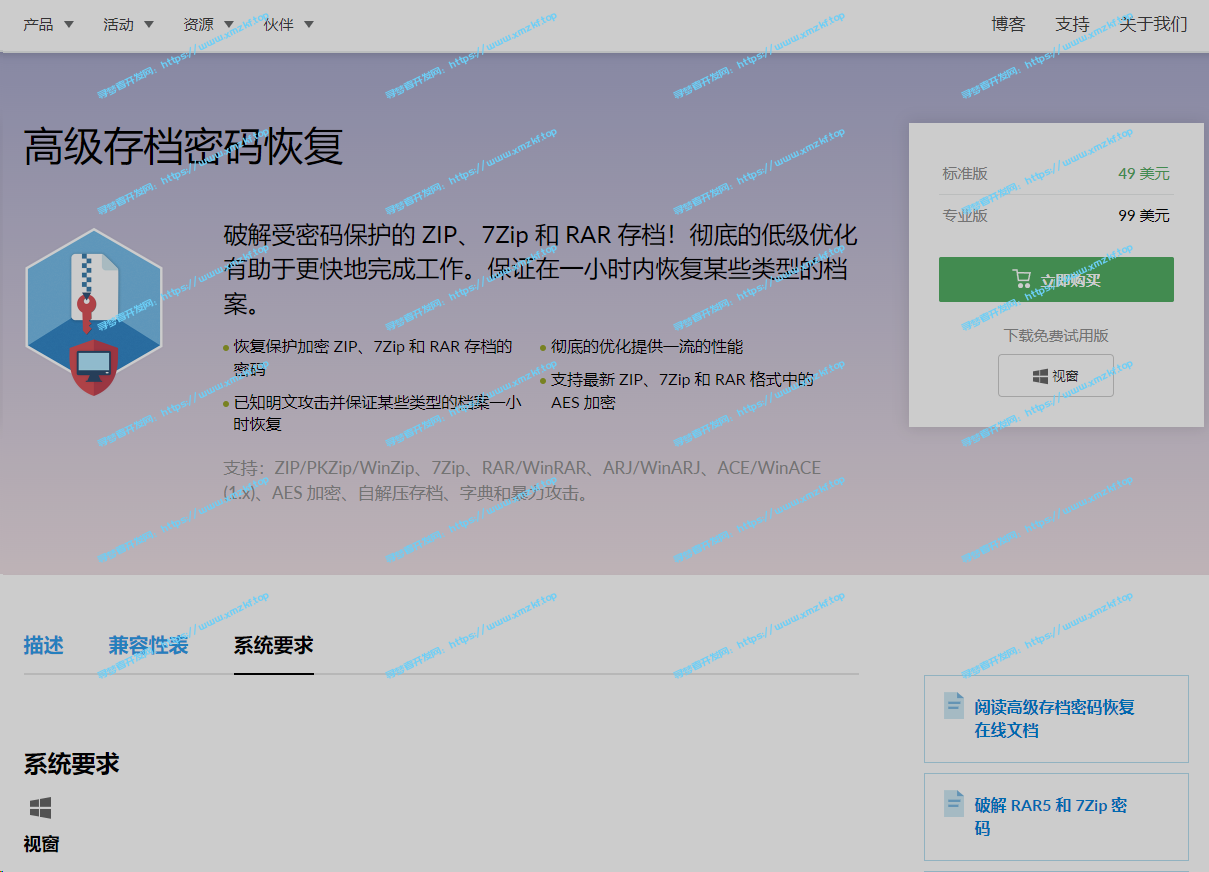Click document icon beside RAR5 article
This screenshot has width=1209, height=872.
[x=954, y=803]
